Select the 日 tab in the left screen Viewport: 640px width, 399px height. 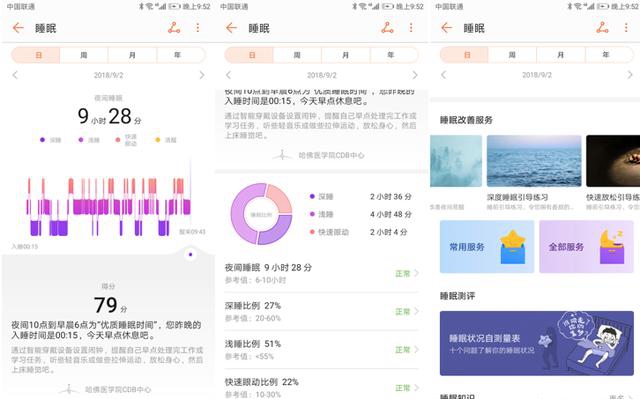coord(36,55)
